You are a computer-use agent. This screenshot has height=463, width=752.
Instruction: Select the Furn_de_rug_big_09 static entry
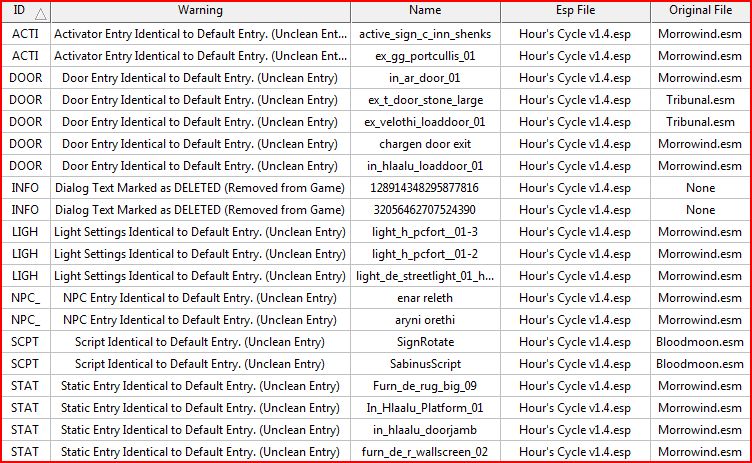[425, 386]
